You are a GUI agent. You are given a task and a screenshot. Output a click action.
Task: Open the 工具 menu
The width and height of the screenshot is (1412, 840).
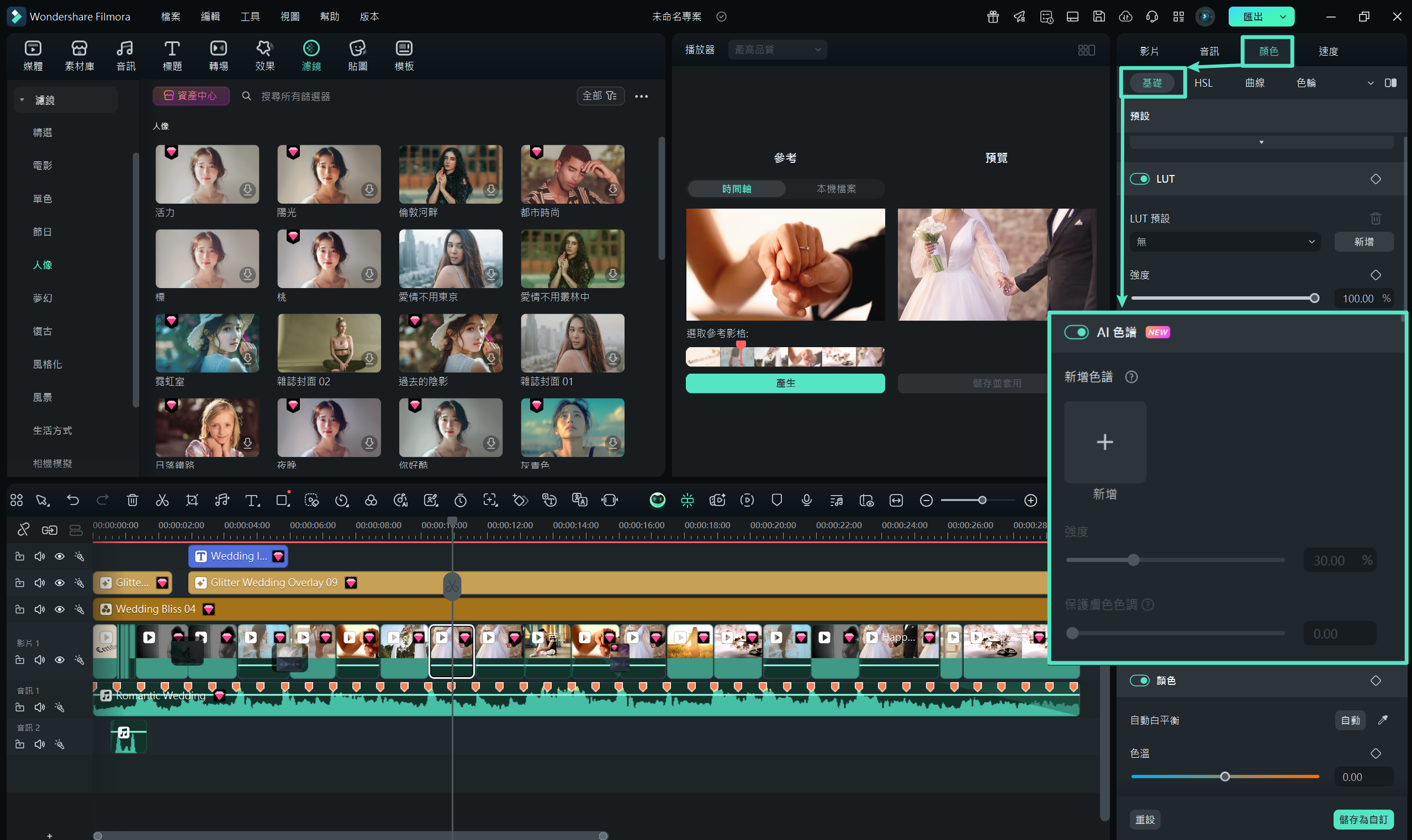click(x=250, y=17)
